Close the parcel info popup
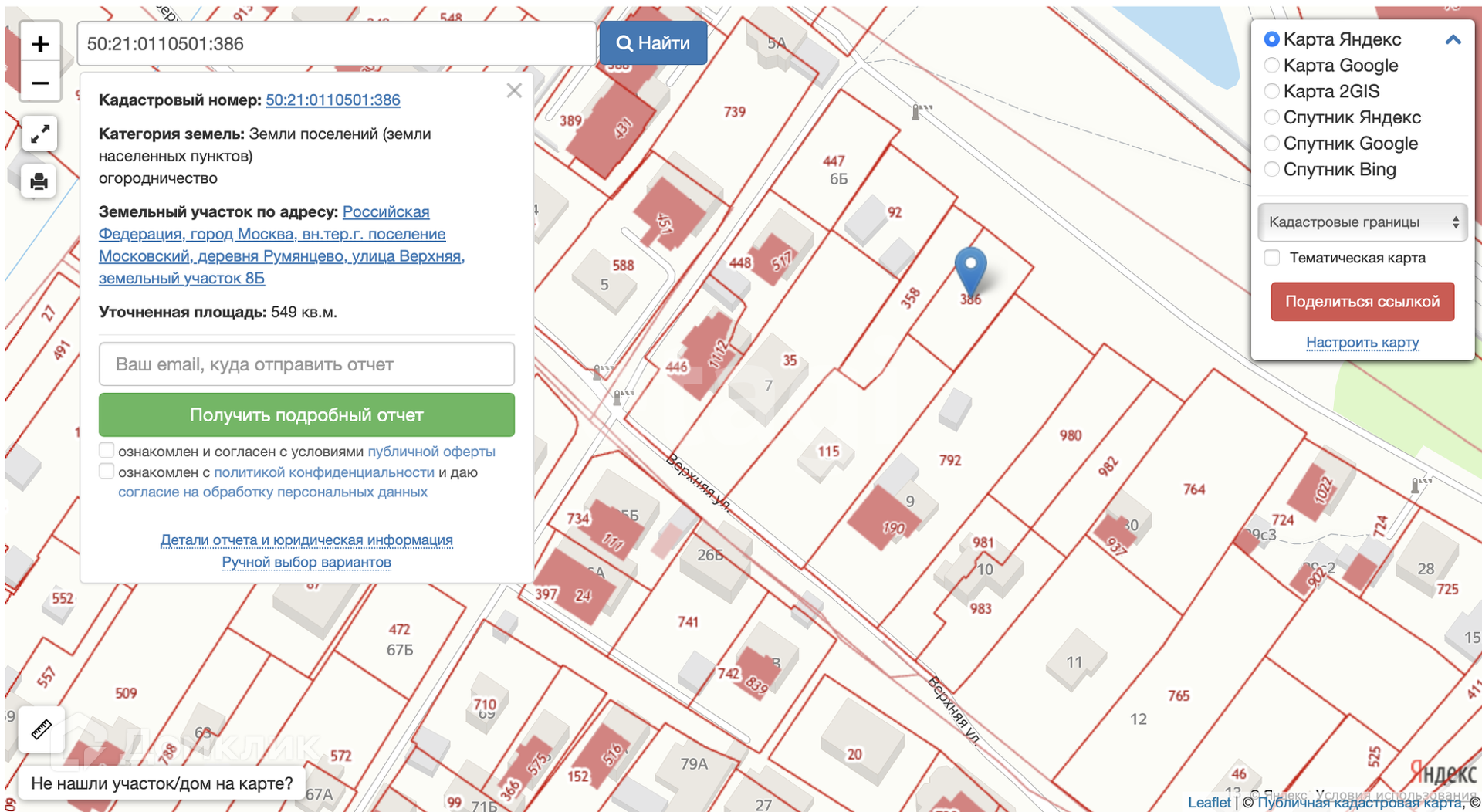 point(514,91)
